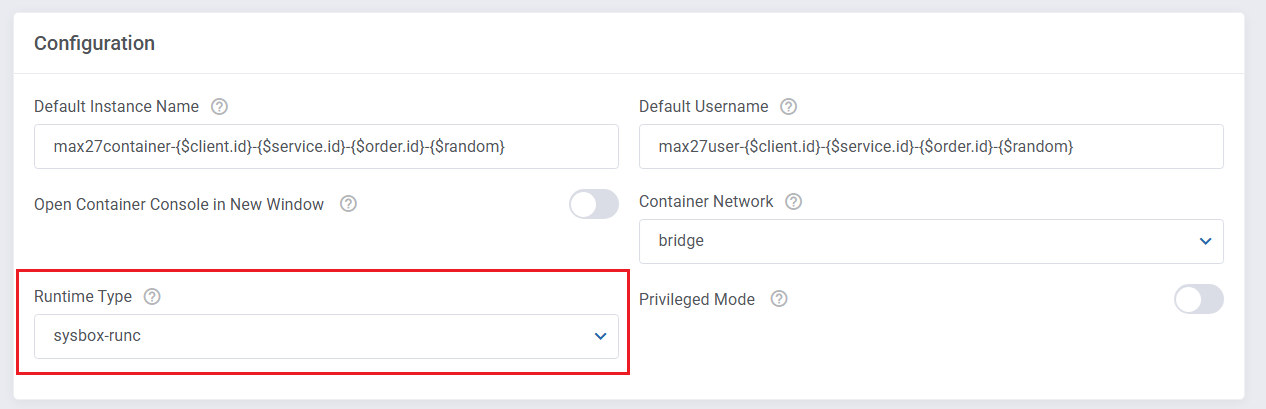Click the chevron arrow in the sysbox-runc select
The image size is (1266, 409).
coord(600,337)
